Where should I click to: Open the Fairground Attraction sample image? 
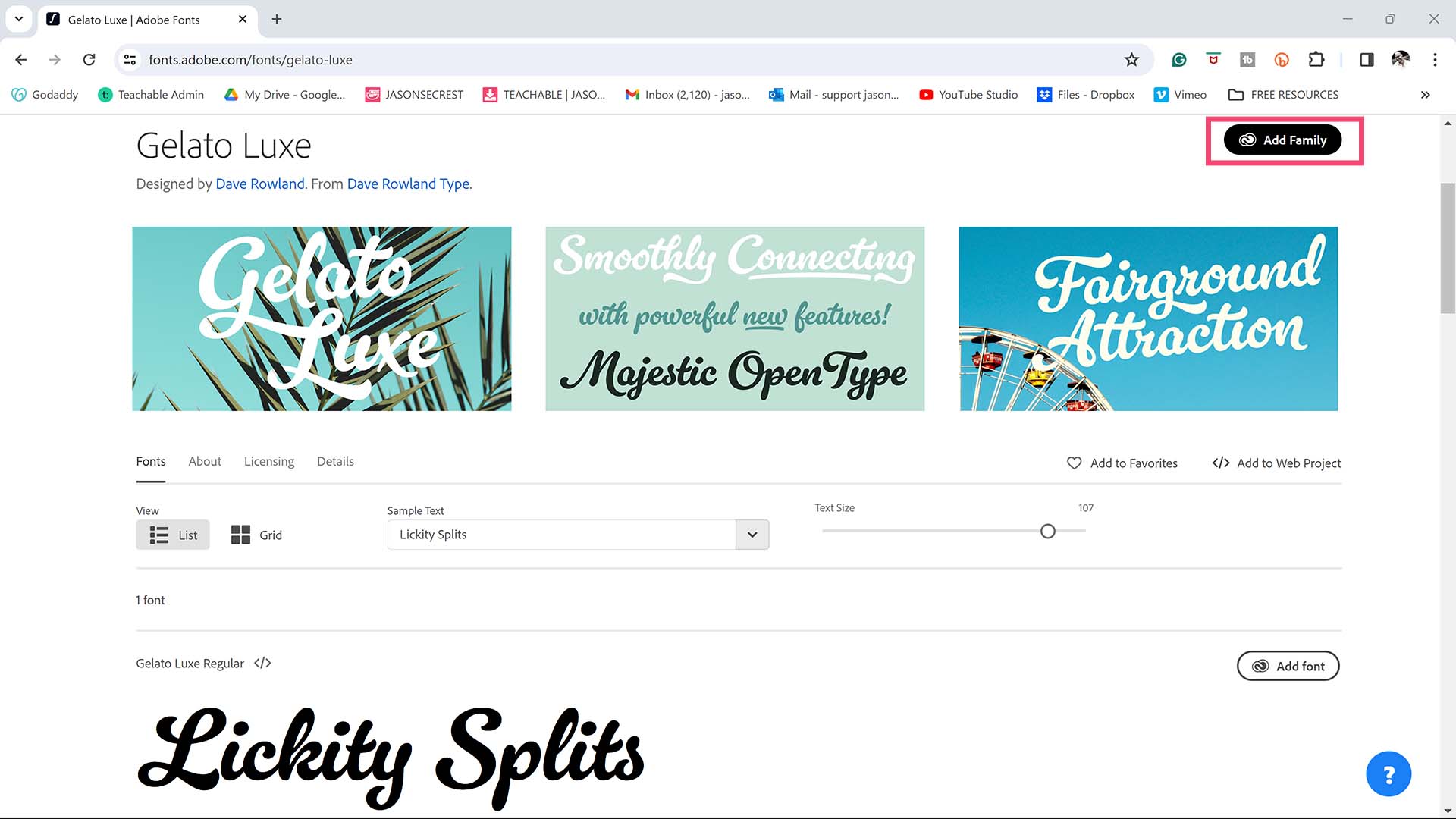pos(1148,318)
